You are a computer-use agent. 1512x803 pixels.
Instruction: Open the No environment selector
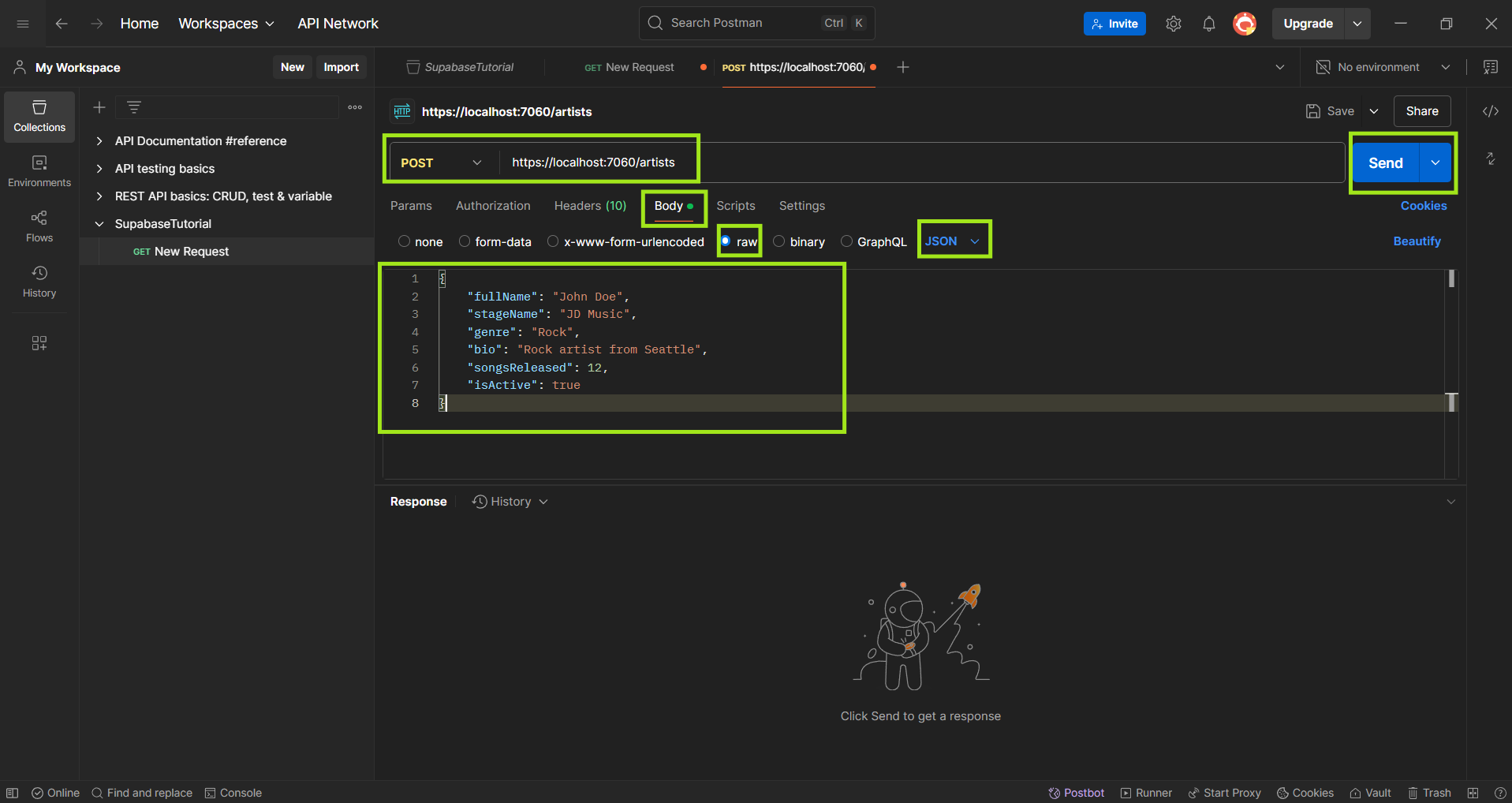[x=1383, y=67]
